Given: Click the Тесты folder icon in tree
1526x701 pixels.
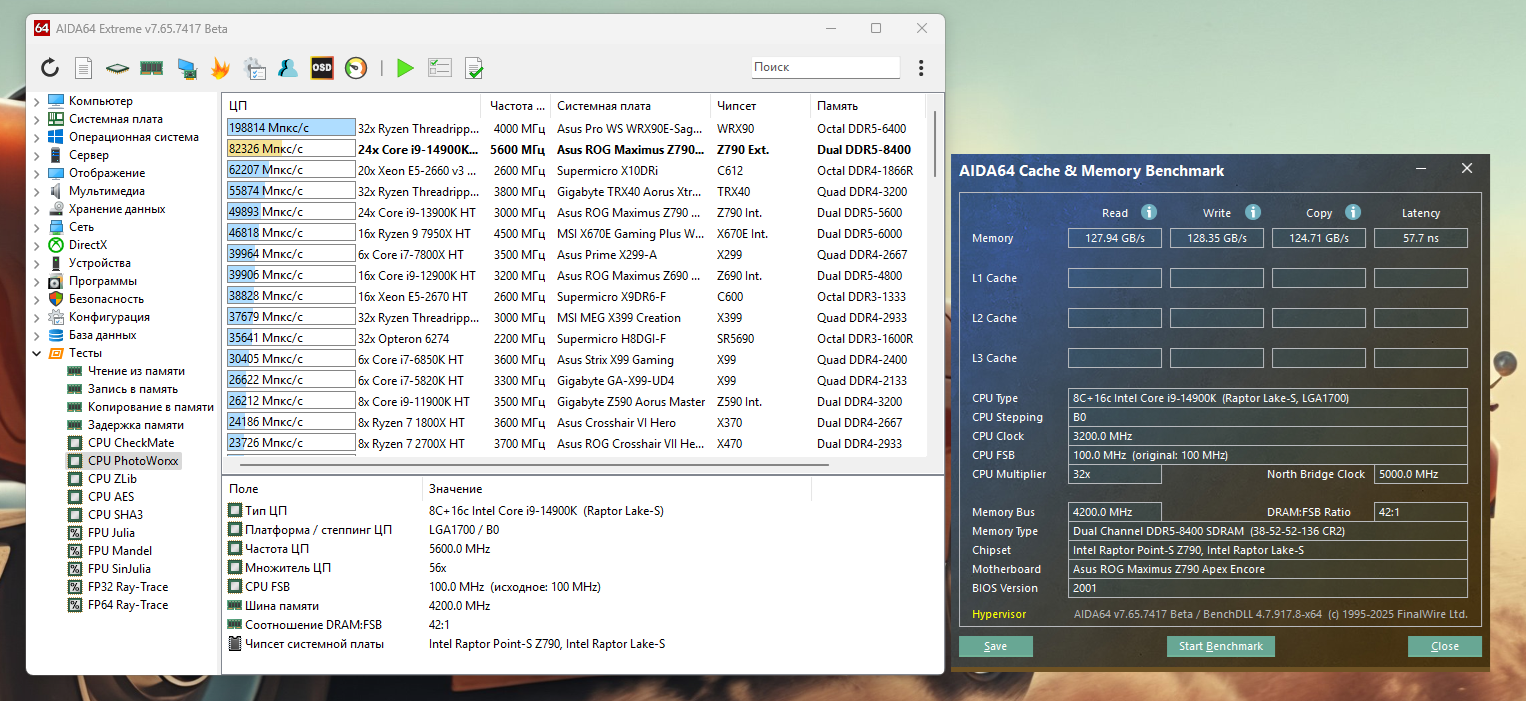Looking at the screenshot, I should pyautogui.click(x=56, y=353).
